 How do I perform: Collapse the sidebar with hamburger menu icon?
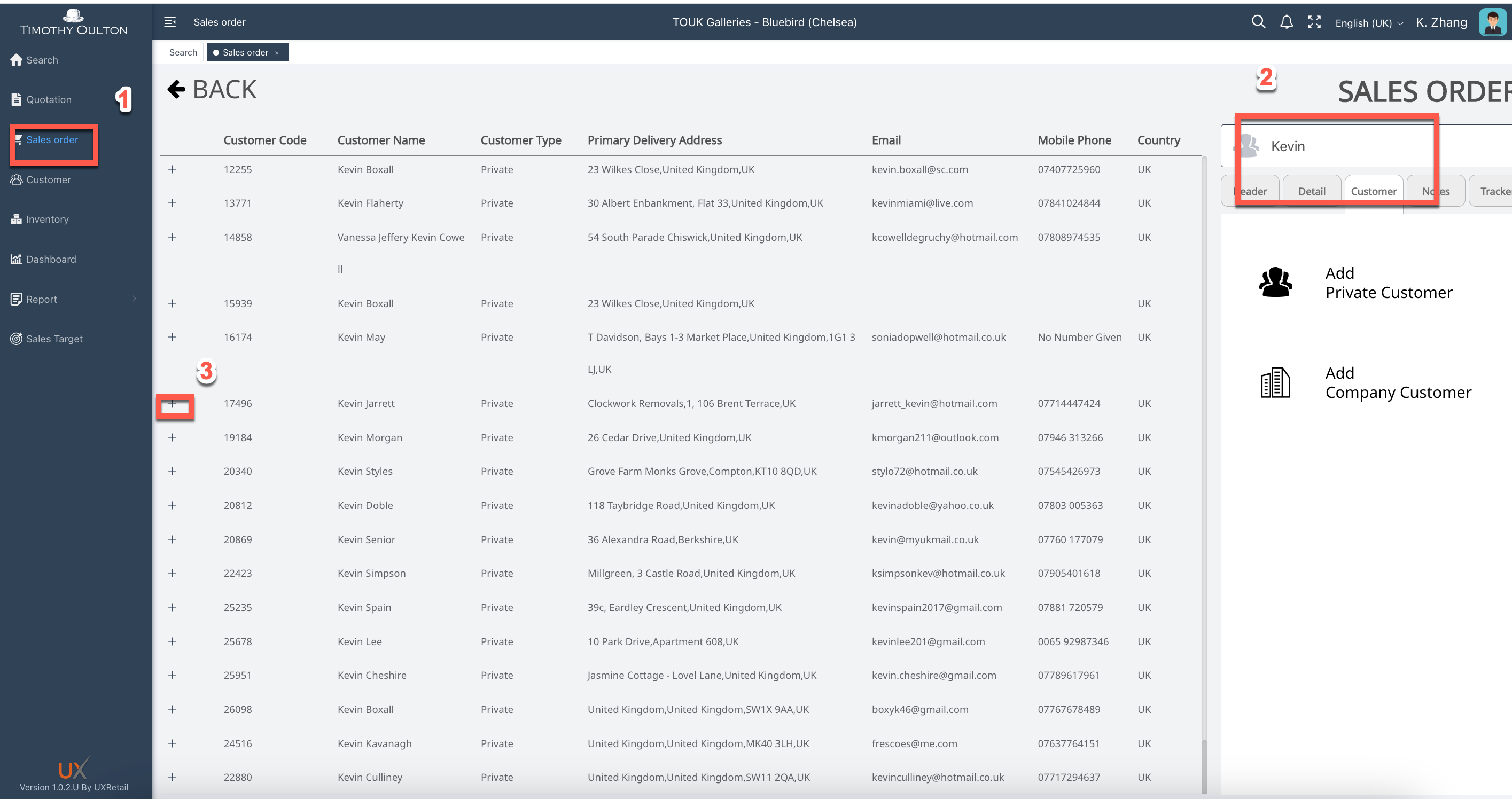pyautogui.click(x=169, y=22)
